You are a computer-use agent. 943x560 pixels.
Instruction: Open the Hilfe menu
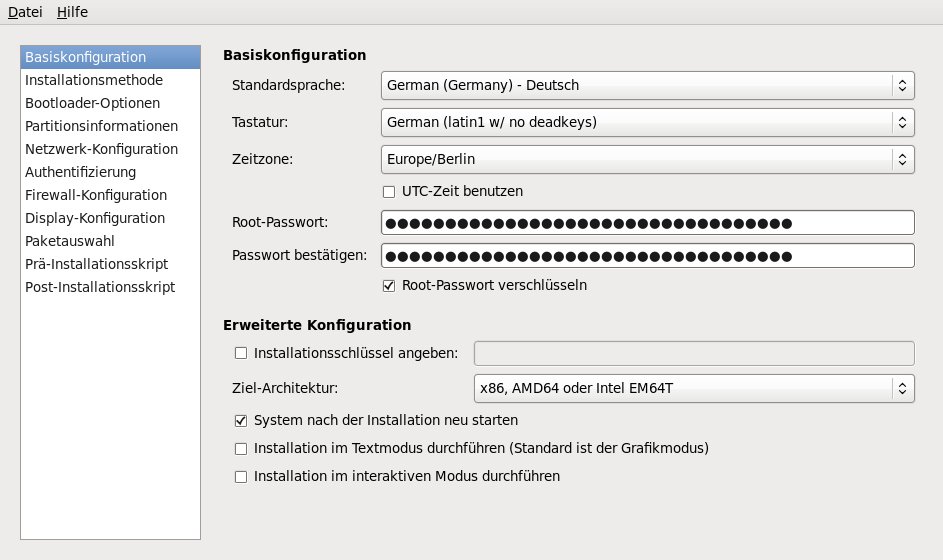tap(72, 12)
